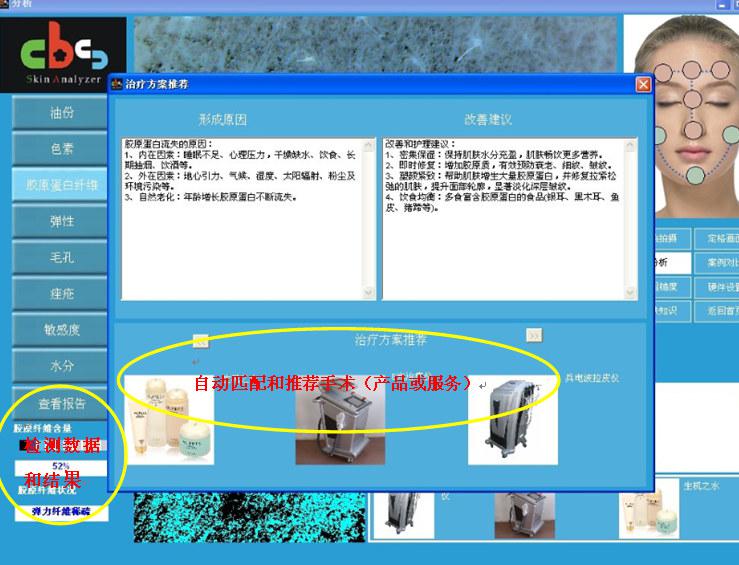The width and height of the screenshot is (739, 565).
Task: Select the nose tip detection point
Action: [x=692, y=130]
